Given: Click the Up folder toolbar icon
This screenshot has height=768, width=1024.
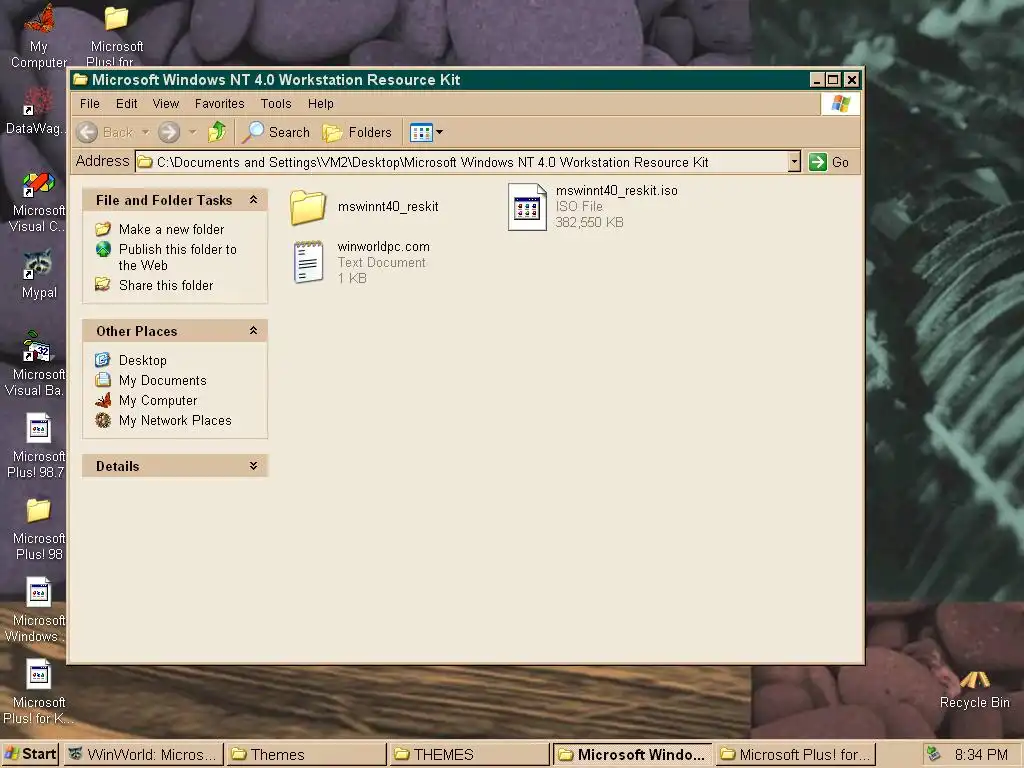Looking at the screenshot, I should (x=217, y=132).
